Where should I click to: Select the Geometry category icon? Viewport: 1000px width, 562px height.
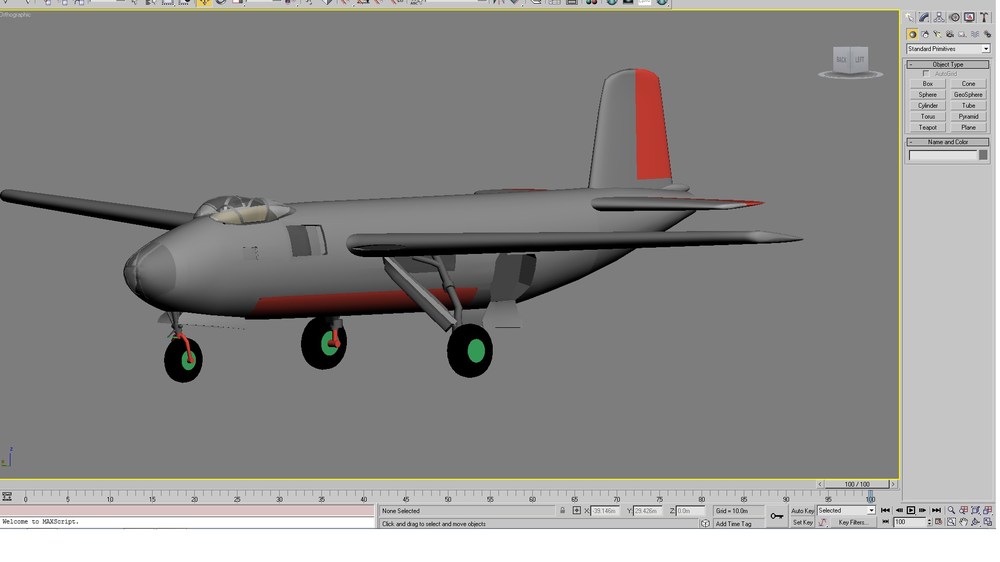[x=912, y=34]
